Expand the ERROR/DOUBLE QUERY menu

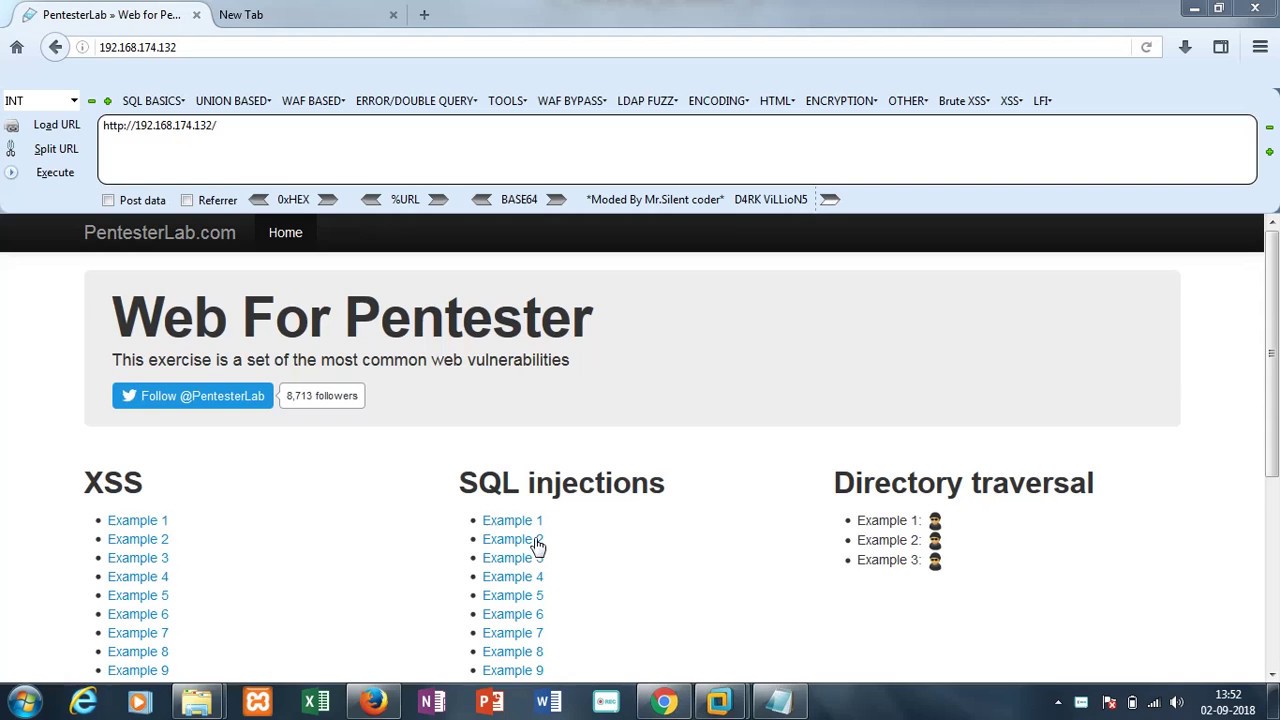[416, 101]
